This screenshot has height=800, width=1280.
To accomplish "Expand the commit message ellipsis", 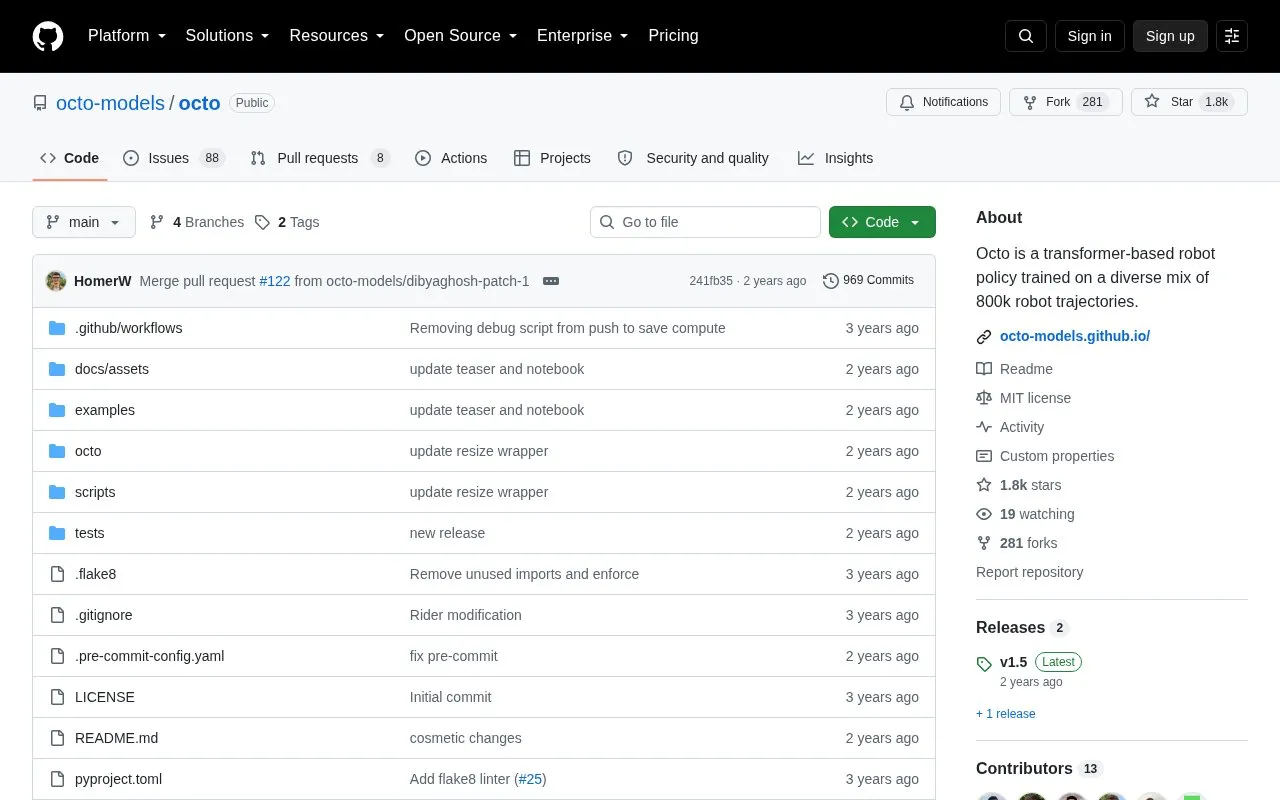I will click(551, 281).
